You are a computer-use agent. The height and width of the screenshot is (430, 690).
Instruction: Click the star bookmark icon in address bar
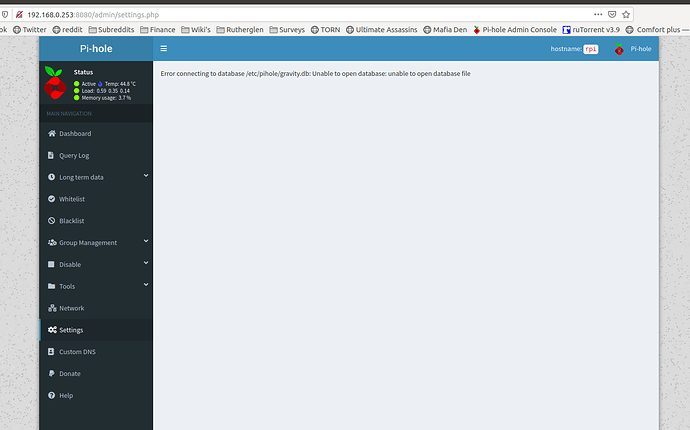pyautogui.click(x=626, y=15)
